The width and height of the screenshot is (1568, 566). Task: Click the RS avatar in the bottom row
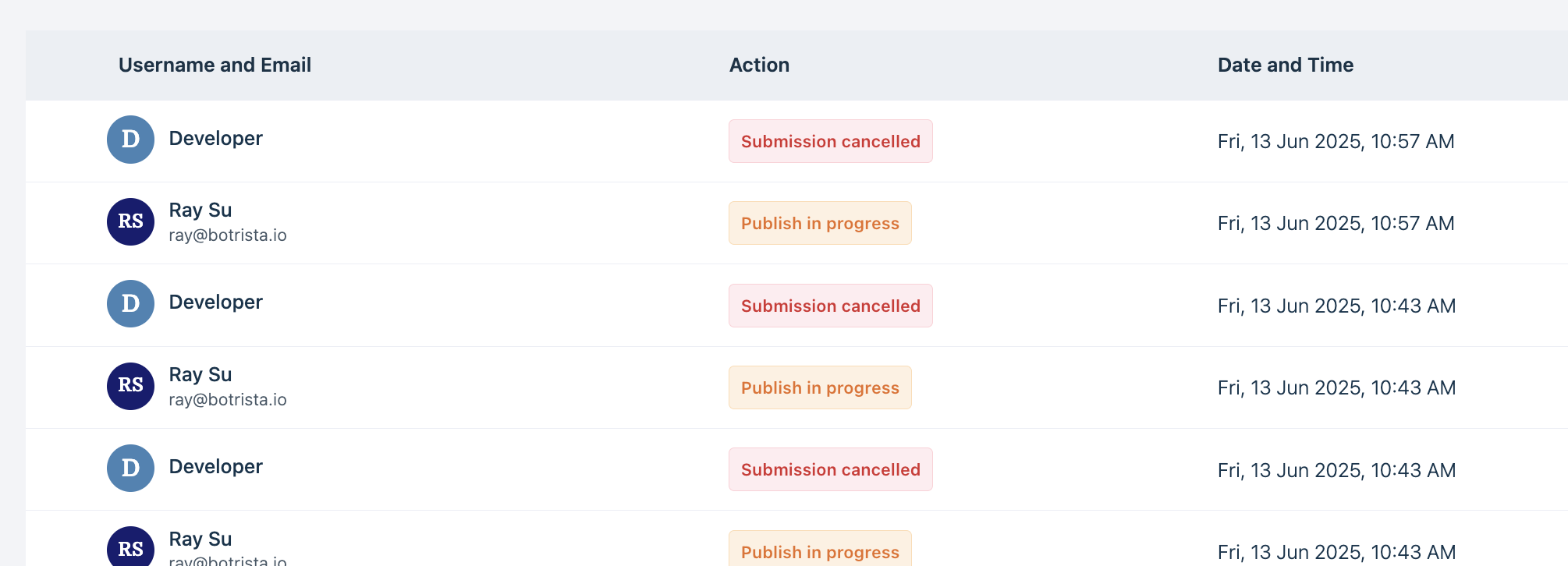(x=130, y=547)
